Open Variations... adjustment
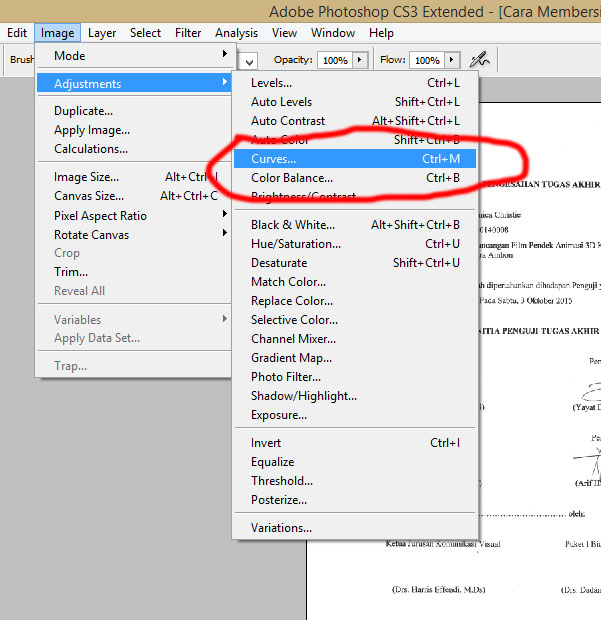Image resolution: width=601 pixels, height=620 pixels. (x=355, y=527)
